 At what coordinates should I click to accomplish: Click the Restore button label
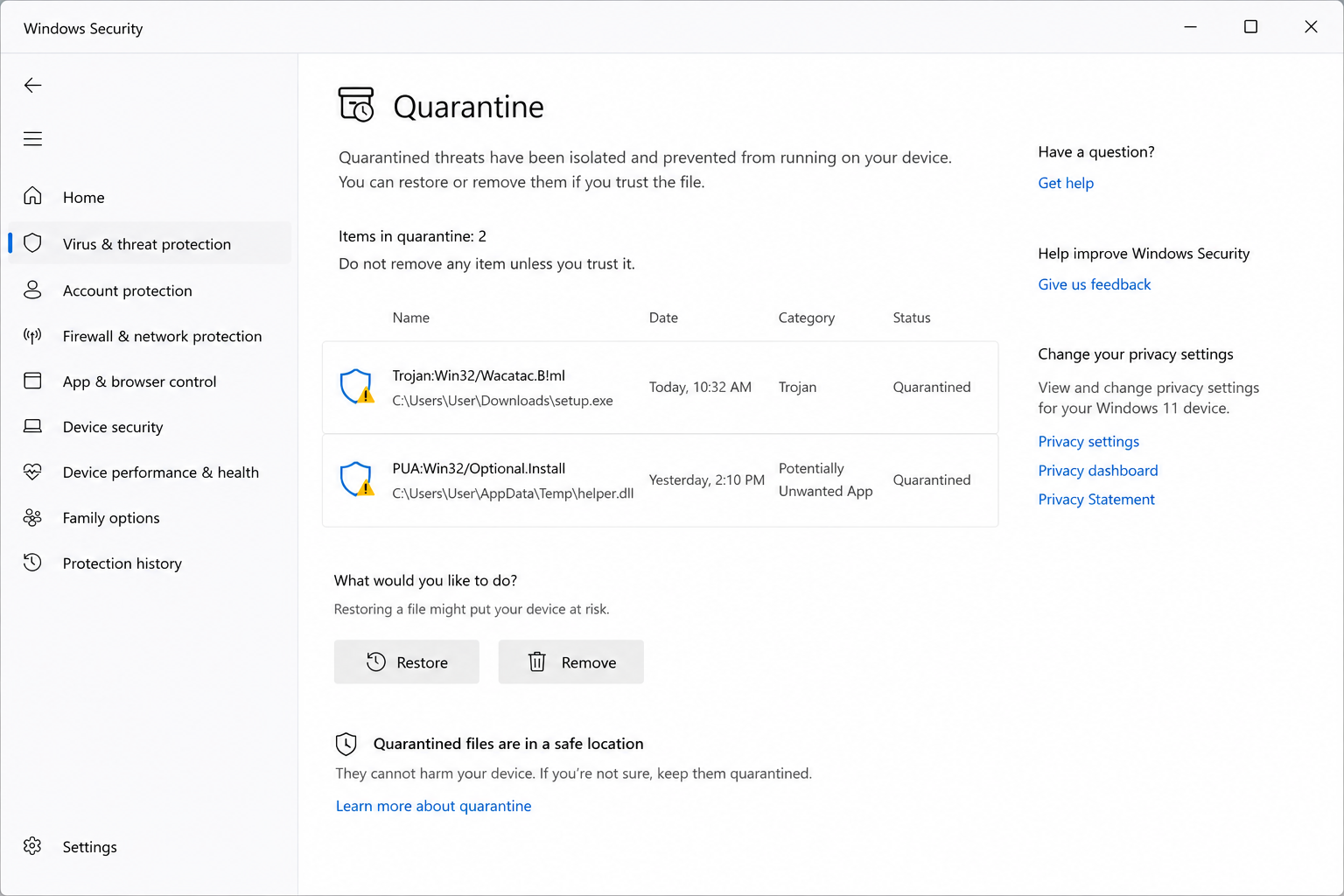point(423,662)
